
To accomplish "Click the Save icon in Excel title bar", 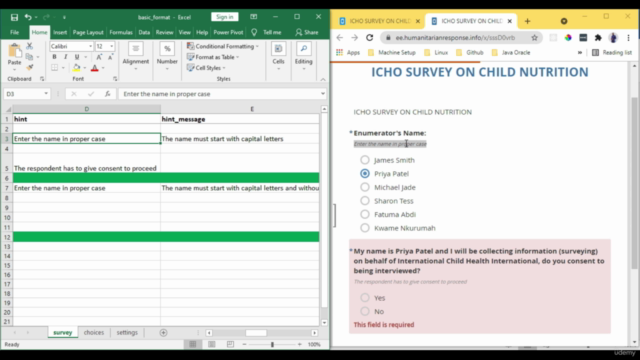I will [x=14, y=17].
